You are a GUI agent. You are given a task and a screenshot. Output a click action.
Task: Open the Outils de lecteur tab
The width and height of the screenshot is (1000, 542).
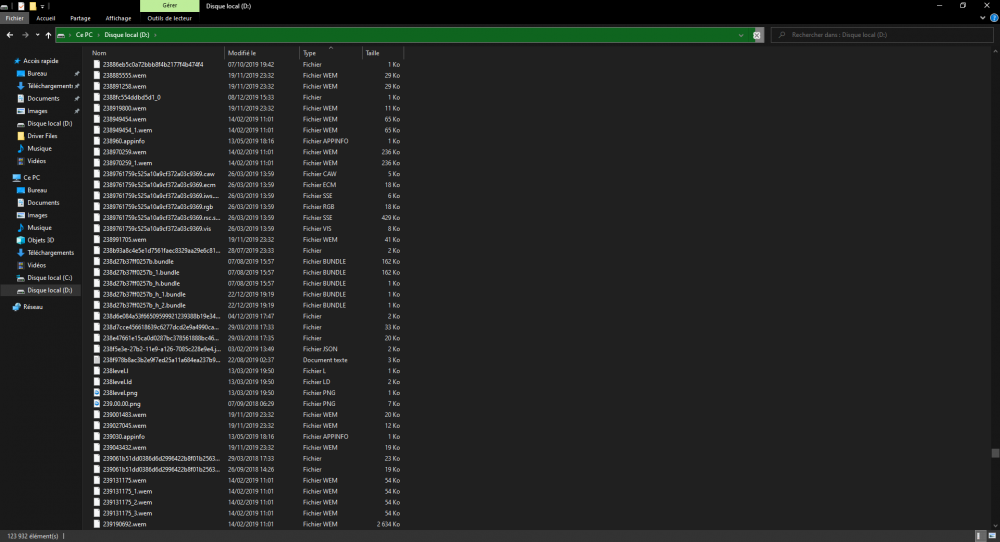click(x=167, y=18)
